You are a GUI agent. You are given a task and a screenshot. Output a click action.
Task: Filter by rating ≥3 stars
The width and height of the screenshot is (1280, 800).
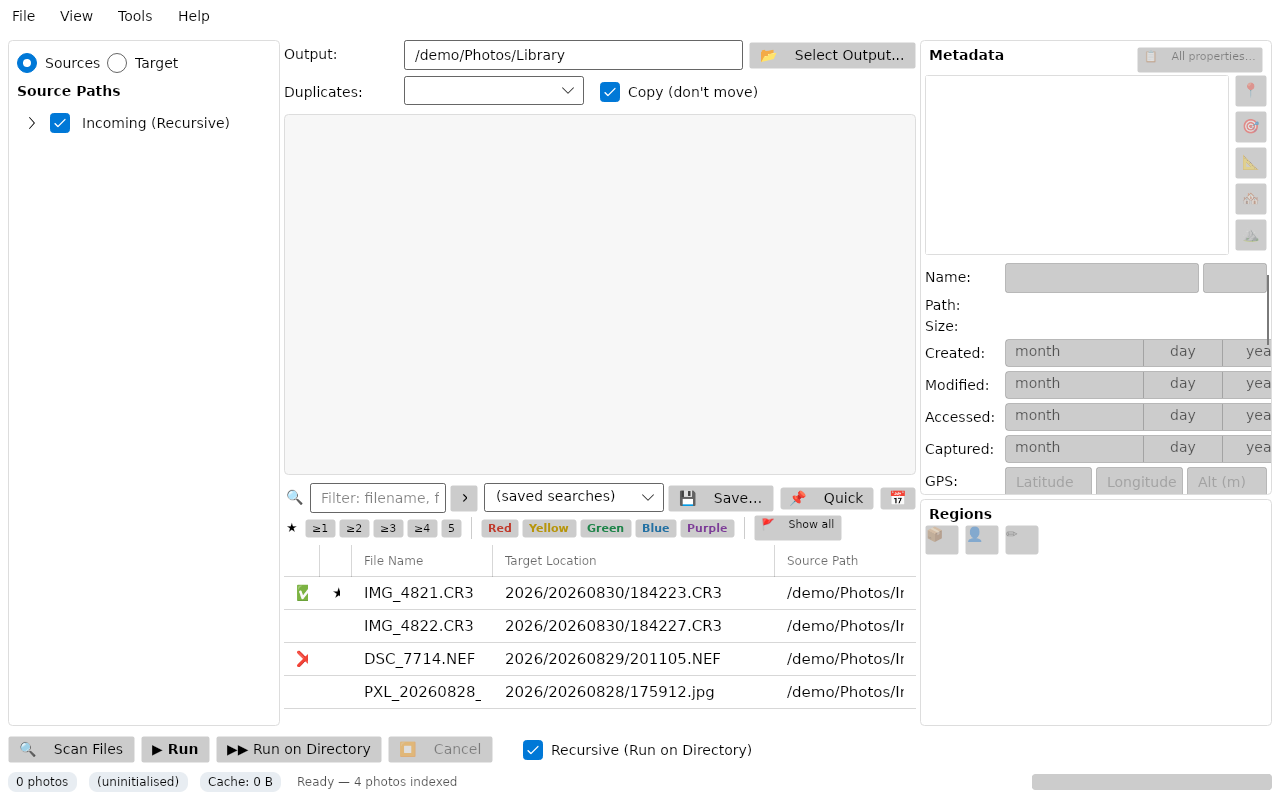(x=388, y=528)
